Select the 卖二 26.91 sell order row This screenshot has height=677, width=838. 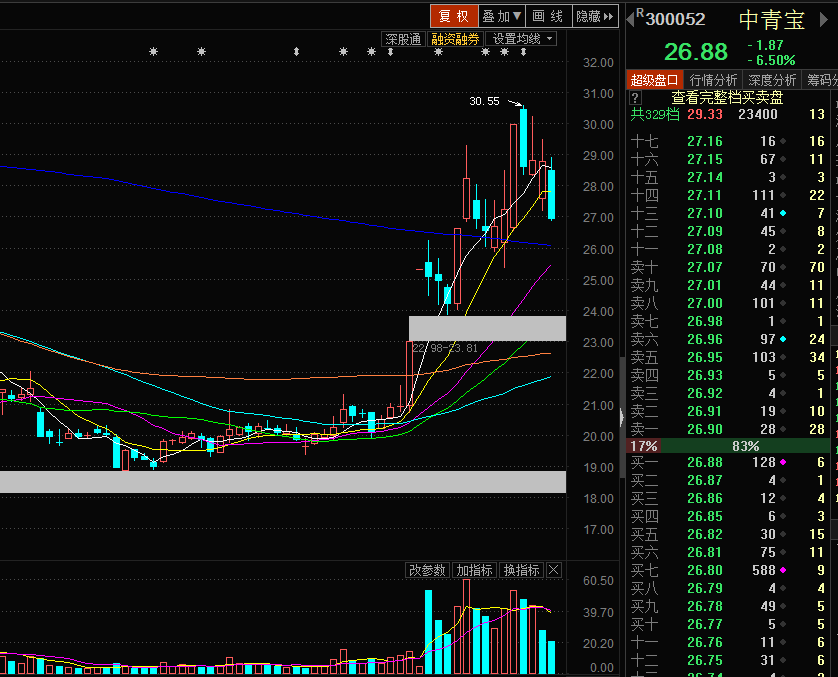point(728,411)
